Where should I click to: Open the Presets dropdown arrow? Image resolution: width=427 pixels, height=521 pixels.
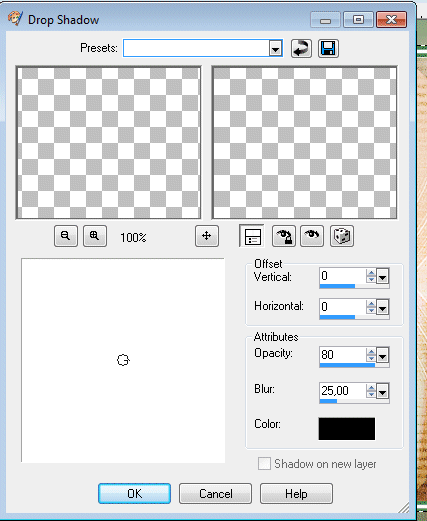[x=275, y=48]
